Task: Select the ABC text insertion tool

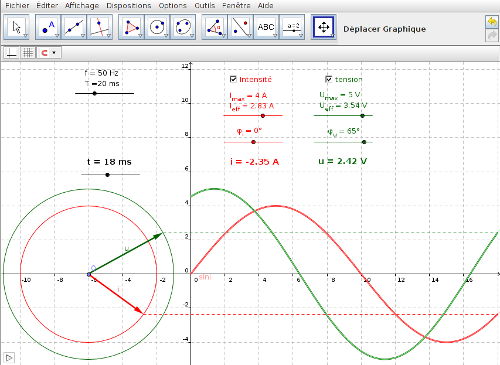Action: point(266,27)
